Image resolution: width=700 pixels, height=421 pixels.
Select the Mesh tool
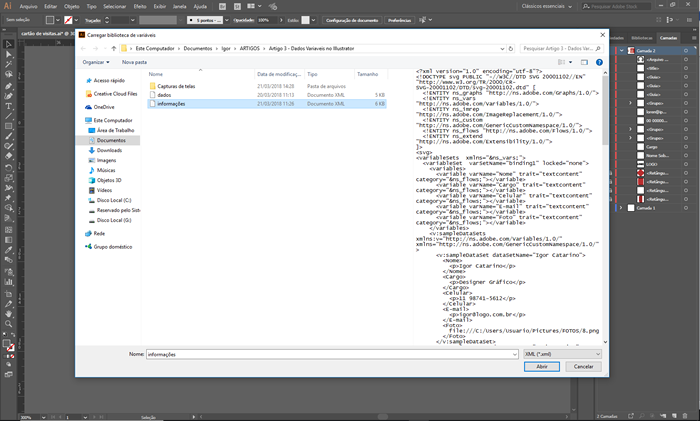tap(8, 230)
